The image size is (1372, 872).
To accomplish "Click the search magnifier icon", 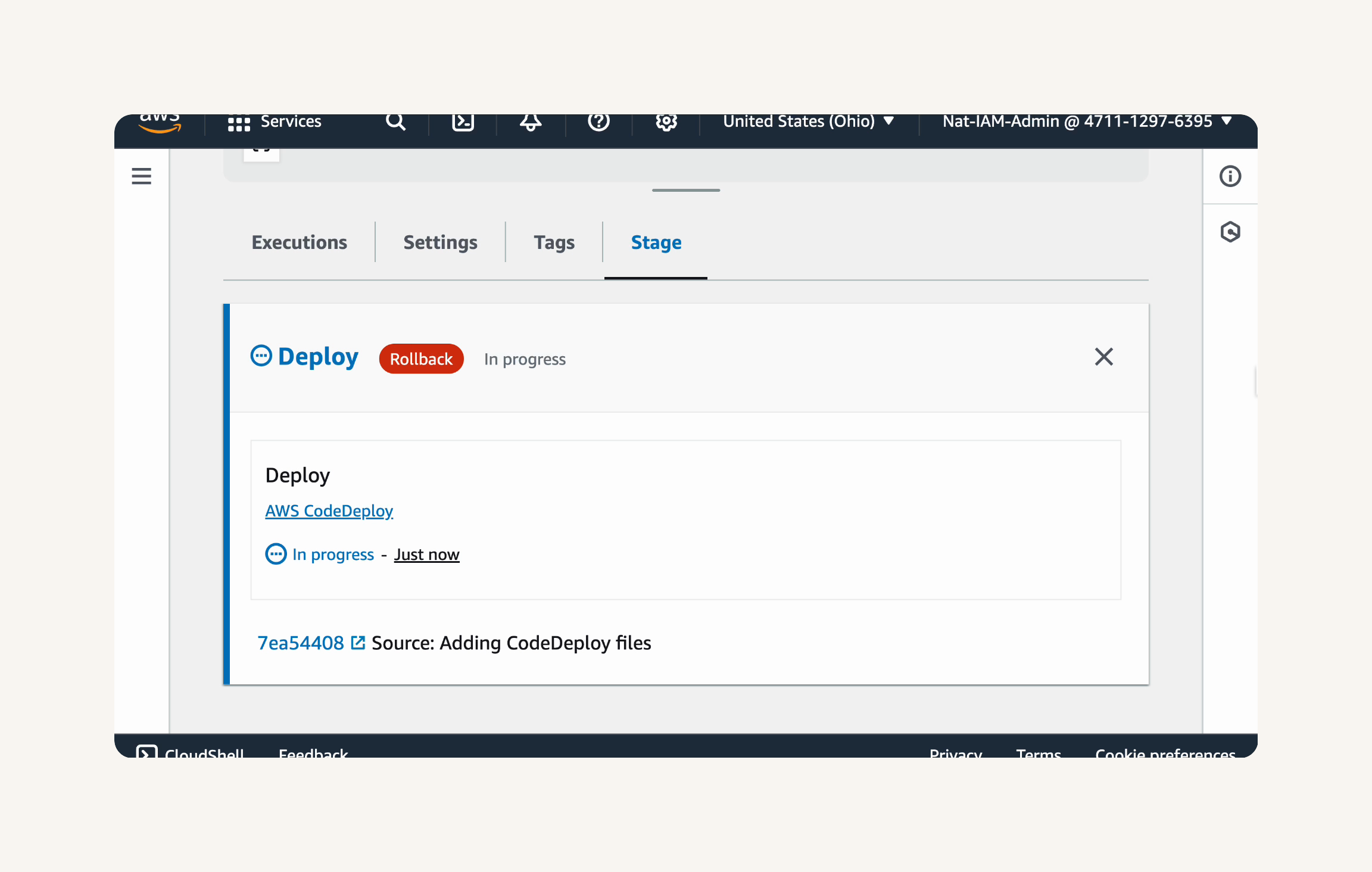I will (x=395, y=122).
